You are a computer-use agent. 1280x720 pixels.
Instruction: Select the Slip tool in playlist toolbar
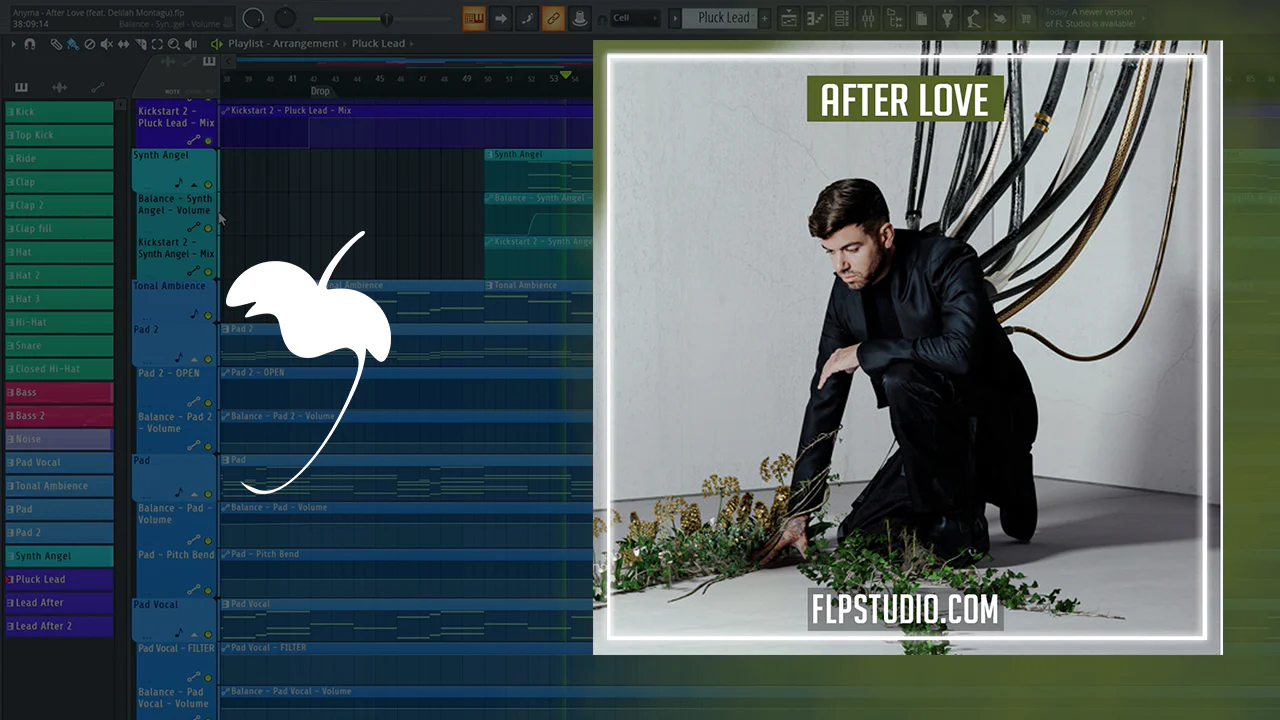(x=123, y=44)
